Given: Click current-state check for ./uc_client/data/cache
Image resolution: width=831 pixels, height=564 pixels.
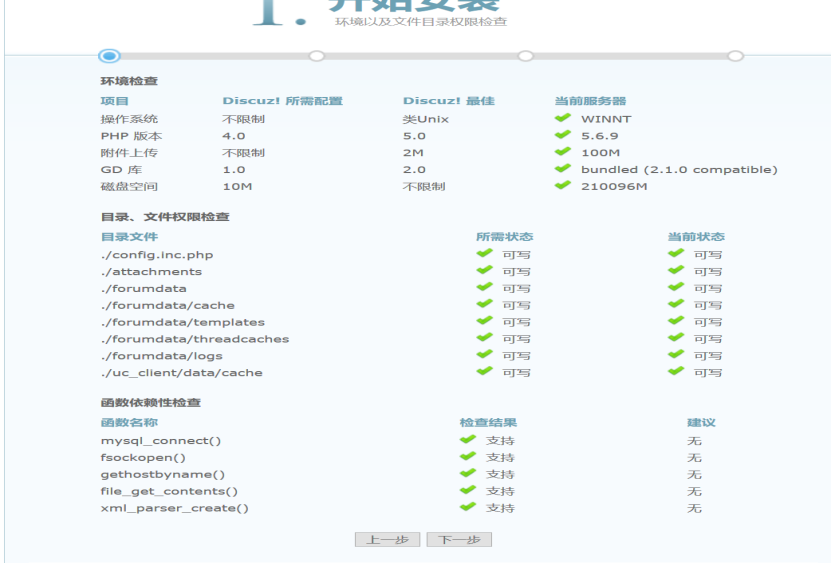Looking at the screenshot, I should (676, 372).
